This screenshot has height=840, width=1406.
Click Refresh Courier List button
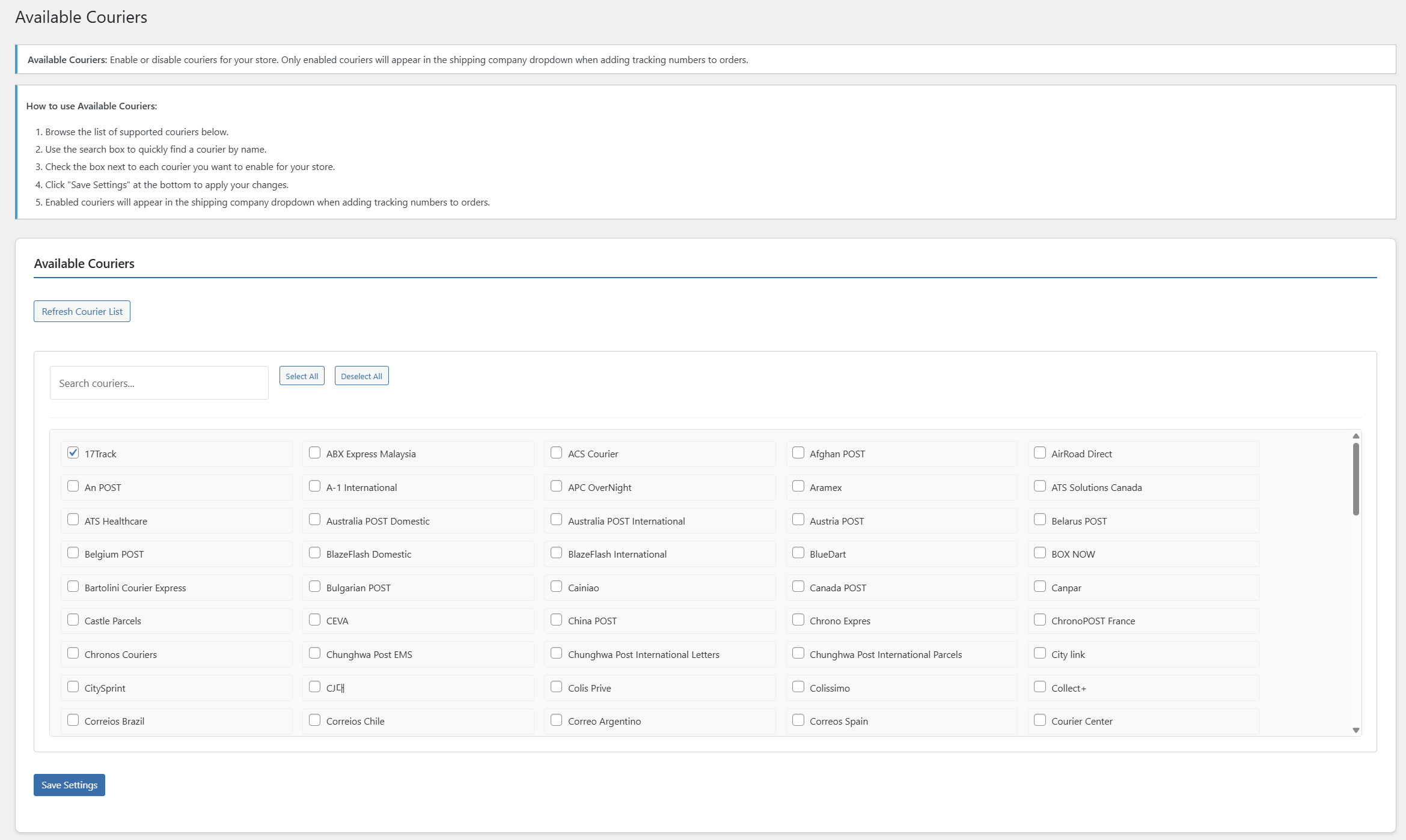82,311
